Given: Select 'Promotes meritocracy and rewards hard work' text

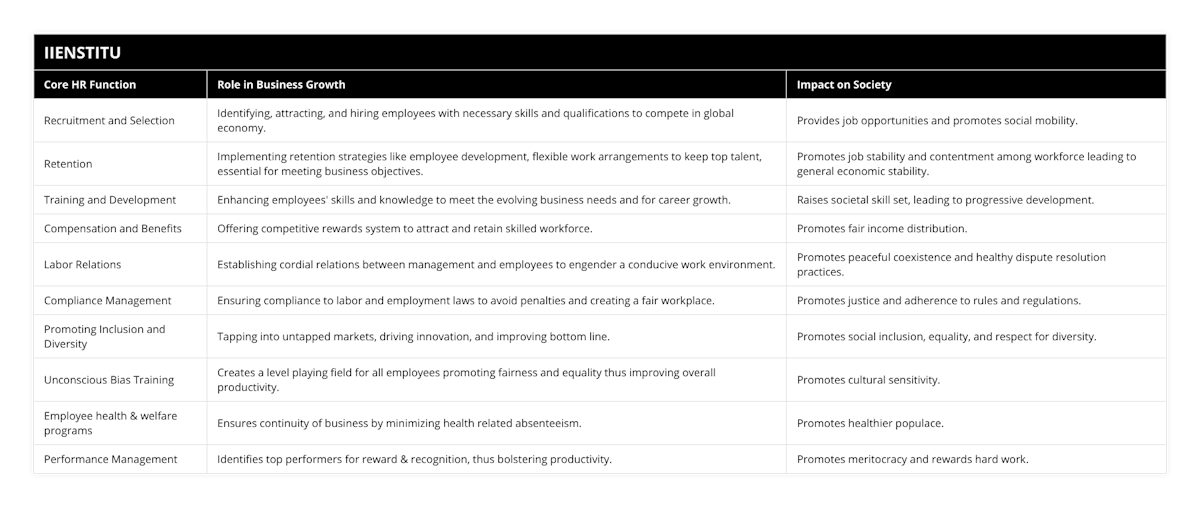Looking at the screenshot, I should pos(912,459).
